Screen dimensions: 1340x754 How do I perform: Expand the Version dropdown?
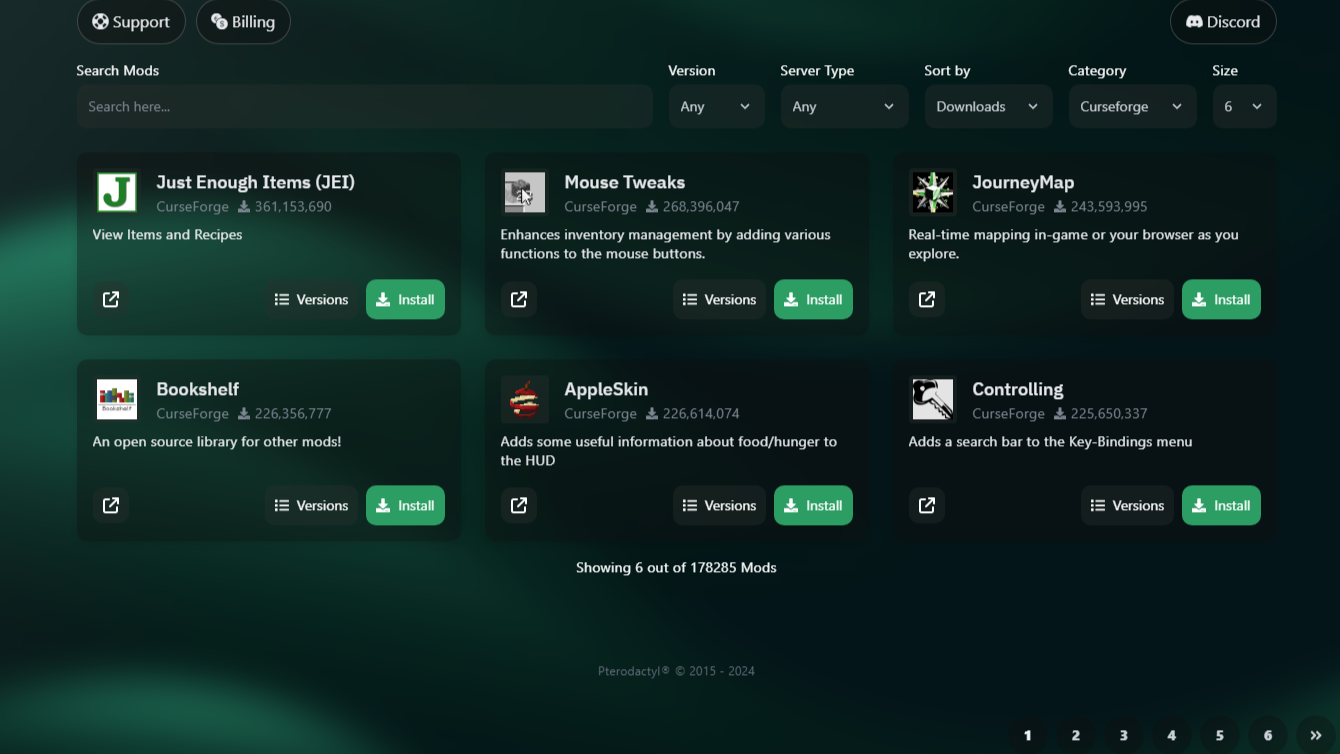(716, 107)
